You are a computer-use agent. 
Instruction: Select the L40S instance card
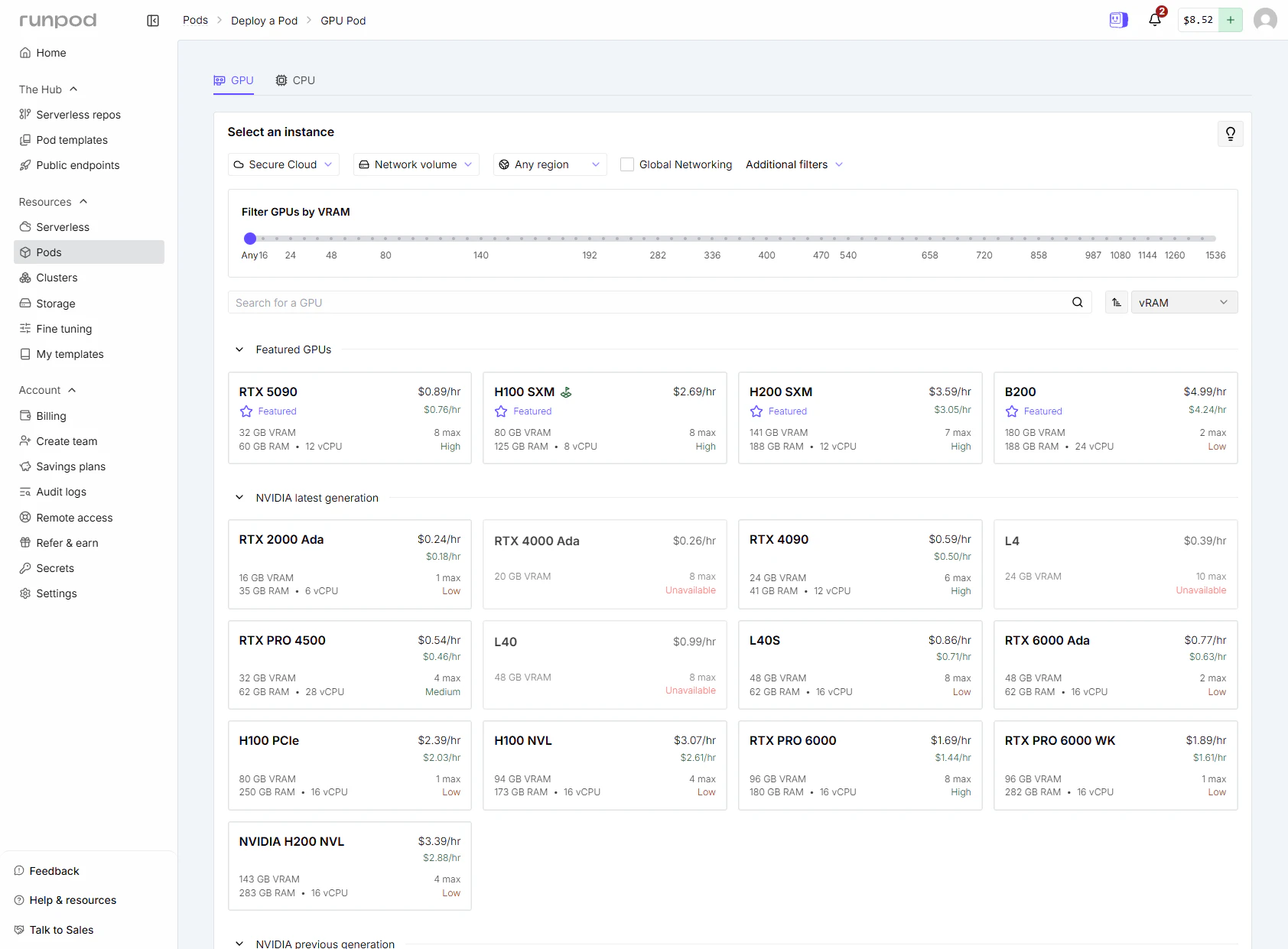click(860, 665)
